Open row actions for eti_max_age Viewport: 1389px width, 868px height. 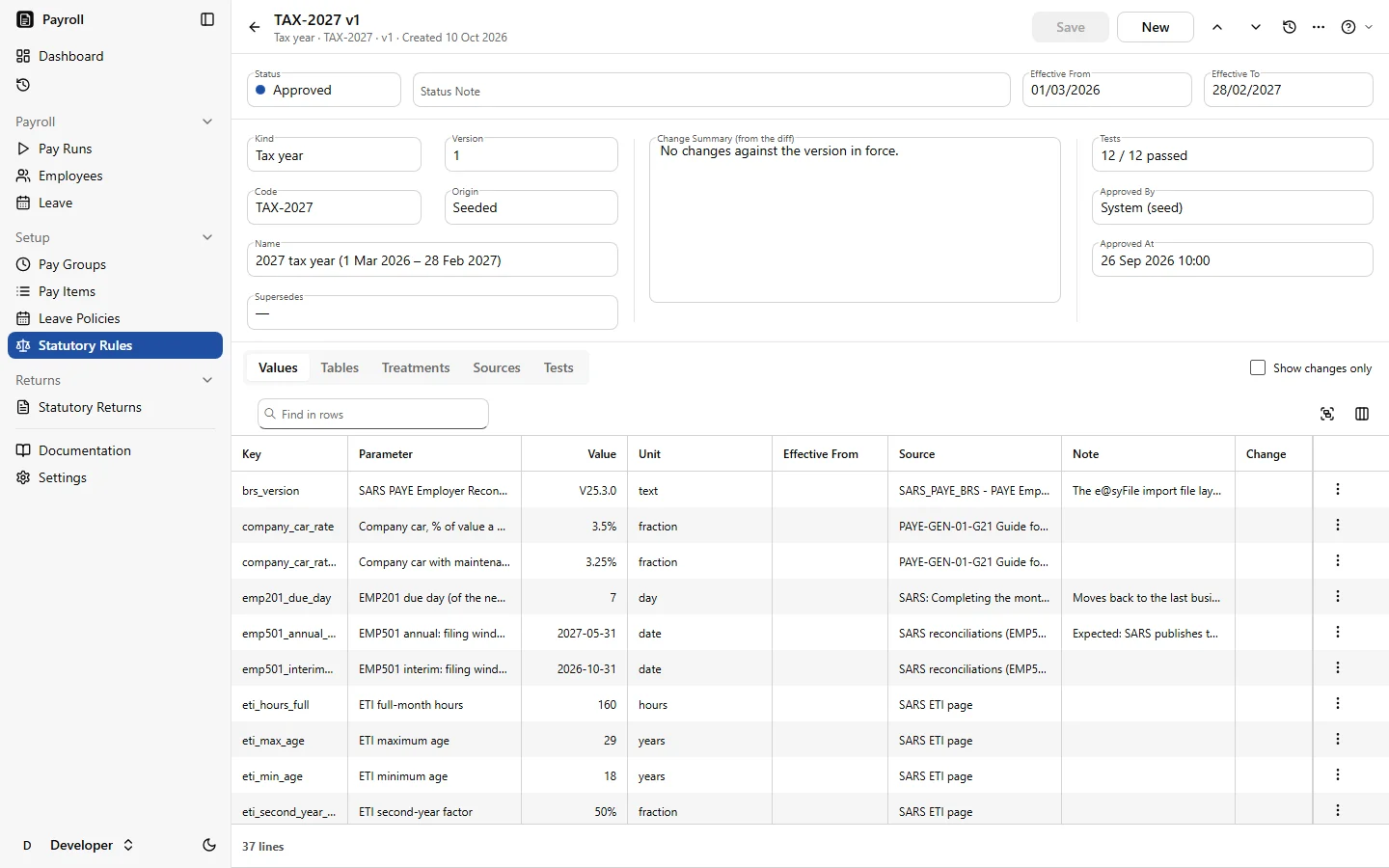point(1338,740)
